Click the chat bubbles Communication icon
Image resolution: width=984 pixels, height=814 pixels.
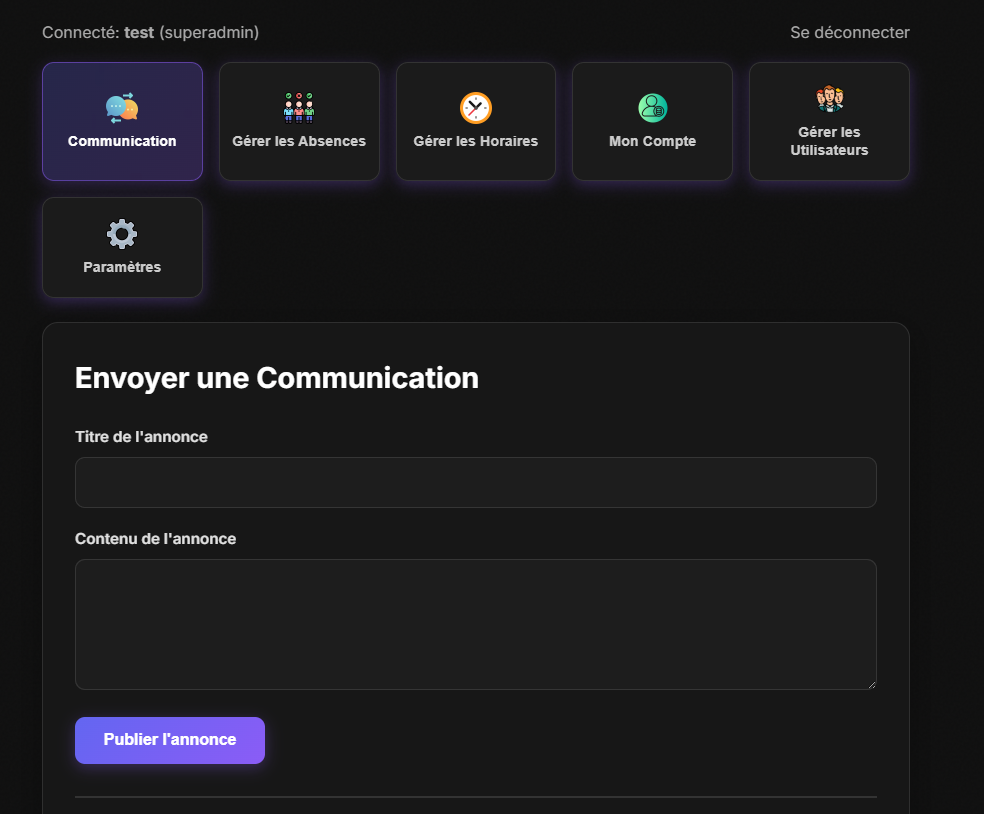point(122,107)
